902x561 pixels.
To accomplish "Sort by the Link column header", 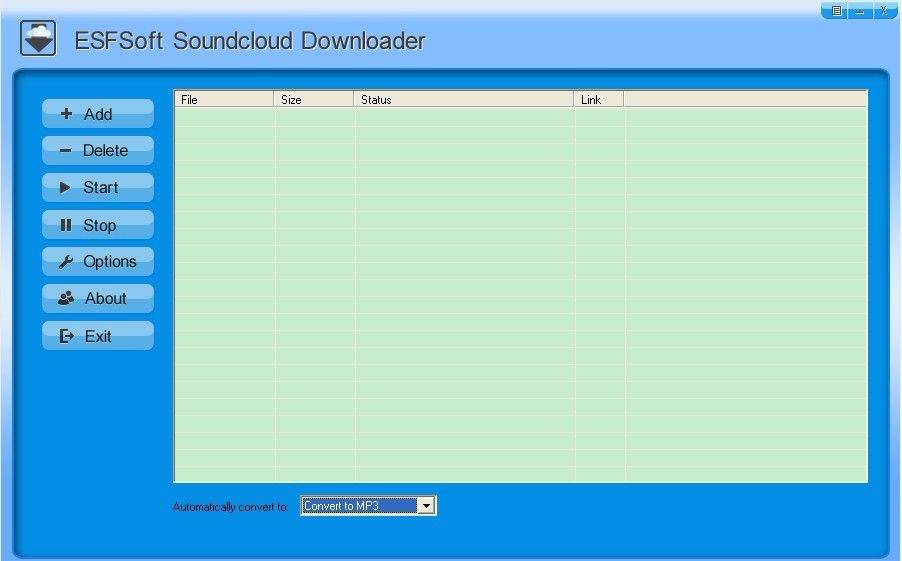I will [x=599, y=100].
